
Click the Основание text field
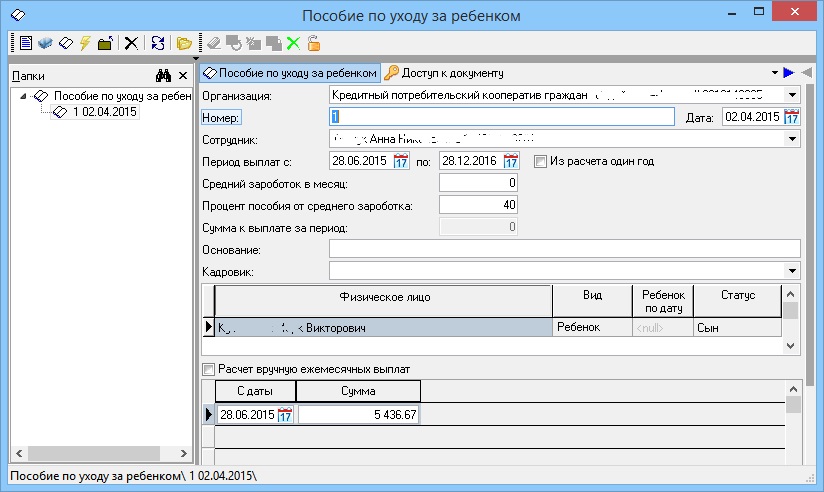coord(564,249)
